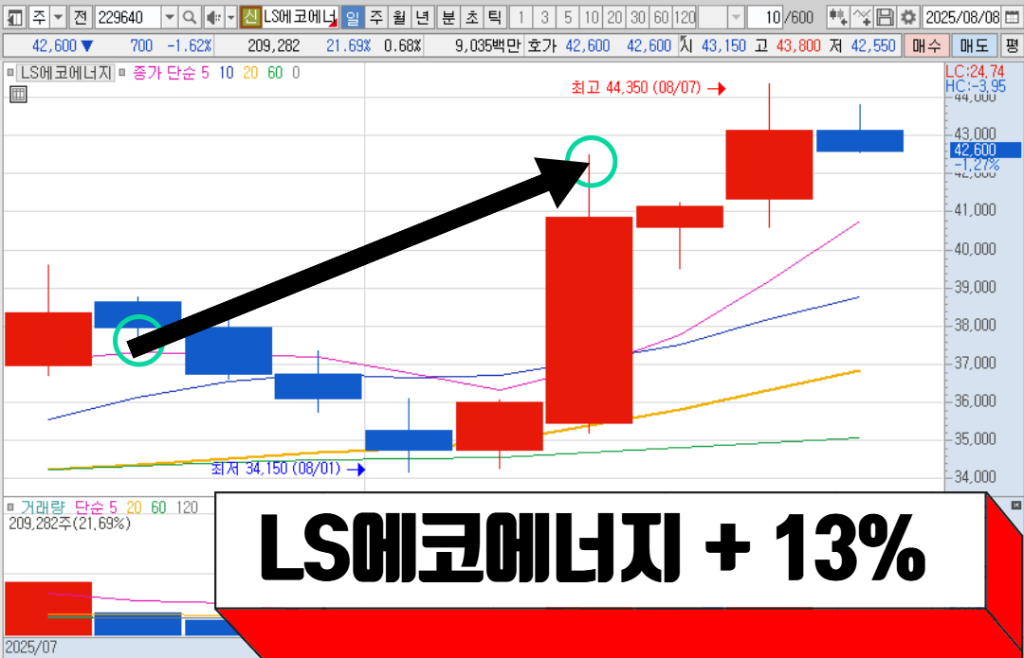The height and width of the screenshot is (658, 1024).
Task: Click the 최저 34,150 (08/01) low label
Action: click(x=276, y=468)
